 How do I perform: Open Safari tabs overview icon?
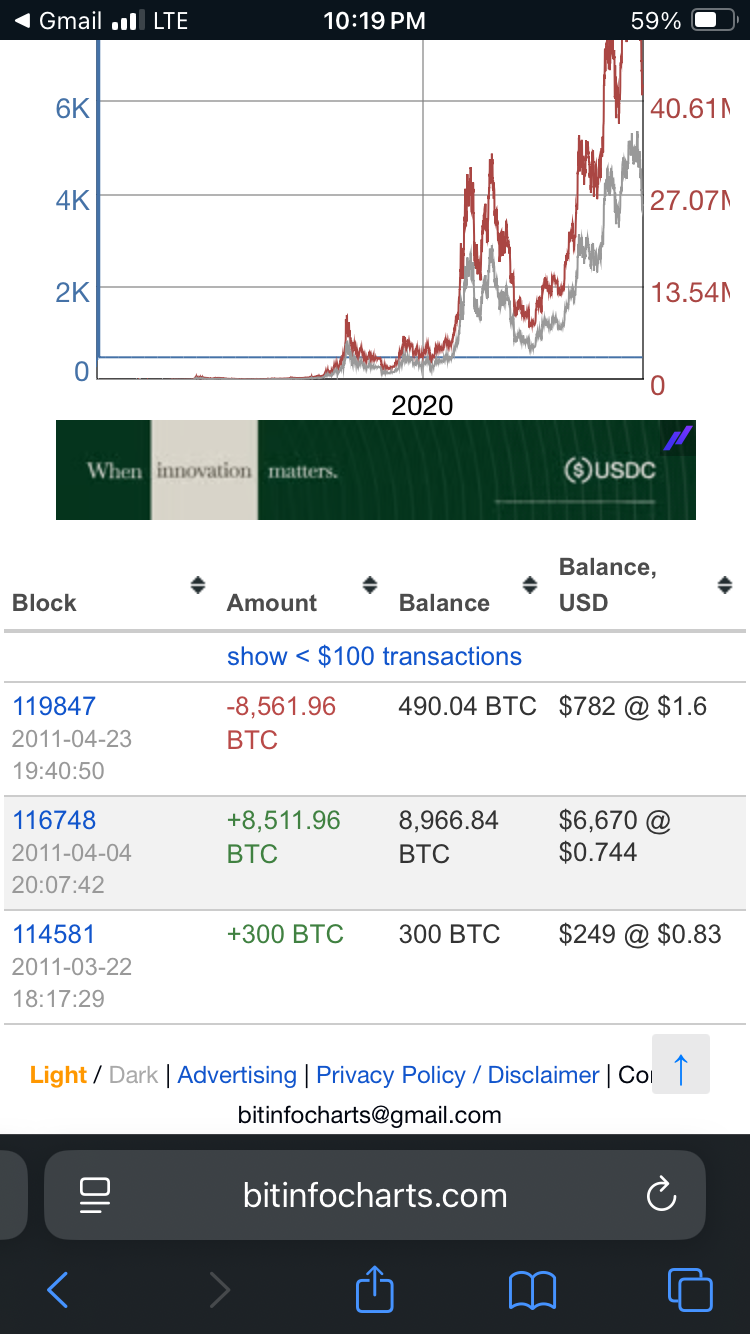click(x=690, y=1290)
